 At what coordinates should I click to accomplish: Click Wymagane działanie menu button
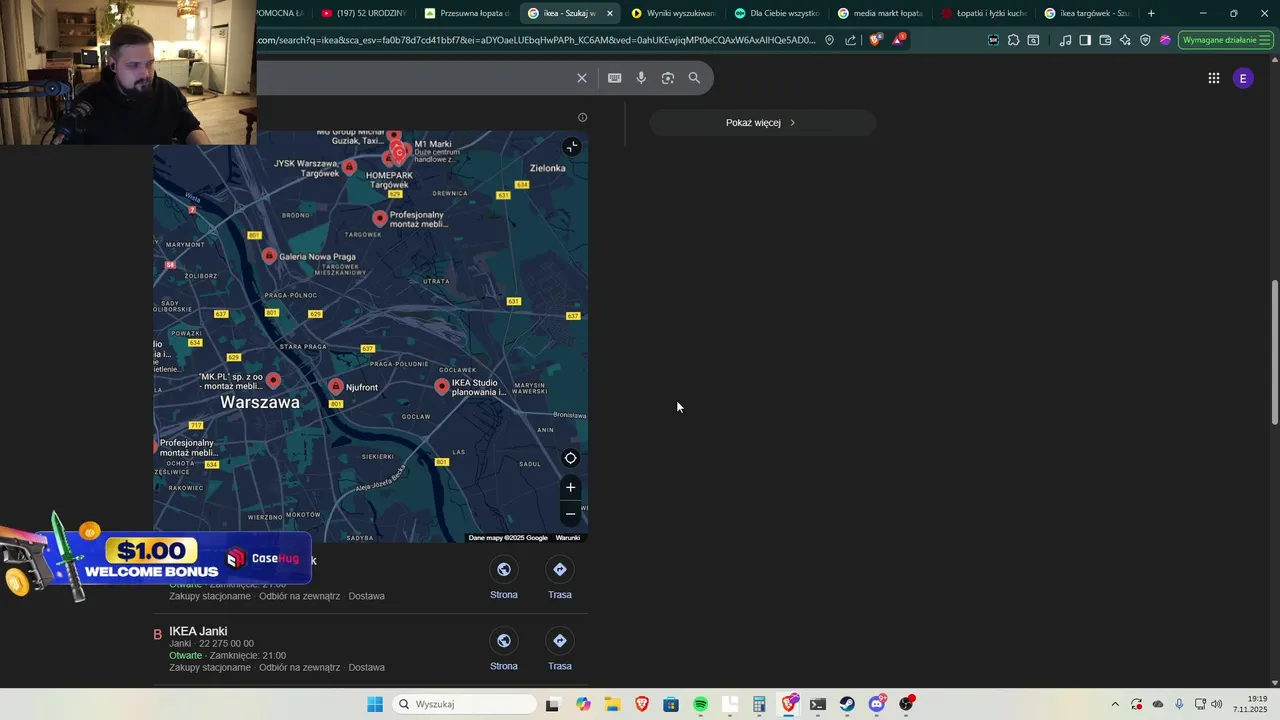pos(1226,40)
